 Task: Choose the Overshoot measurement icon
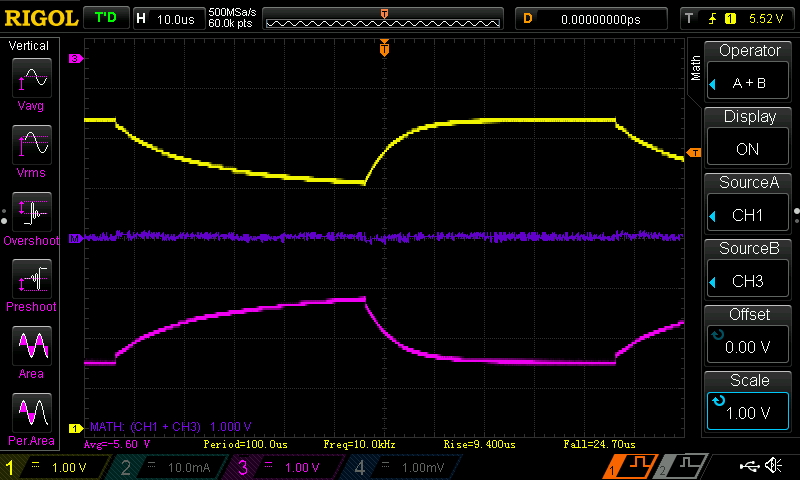click(33, 218)
